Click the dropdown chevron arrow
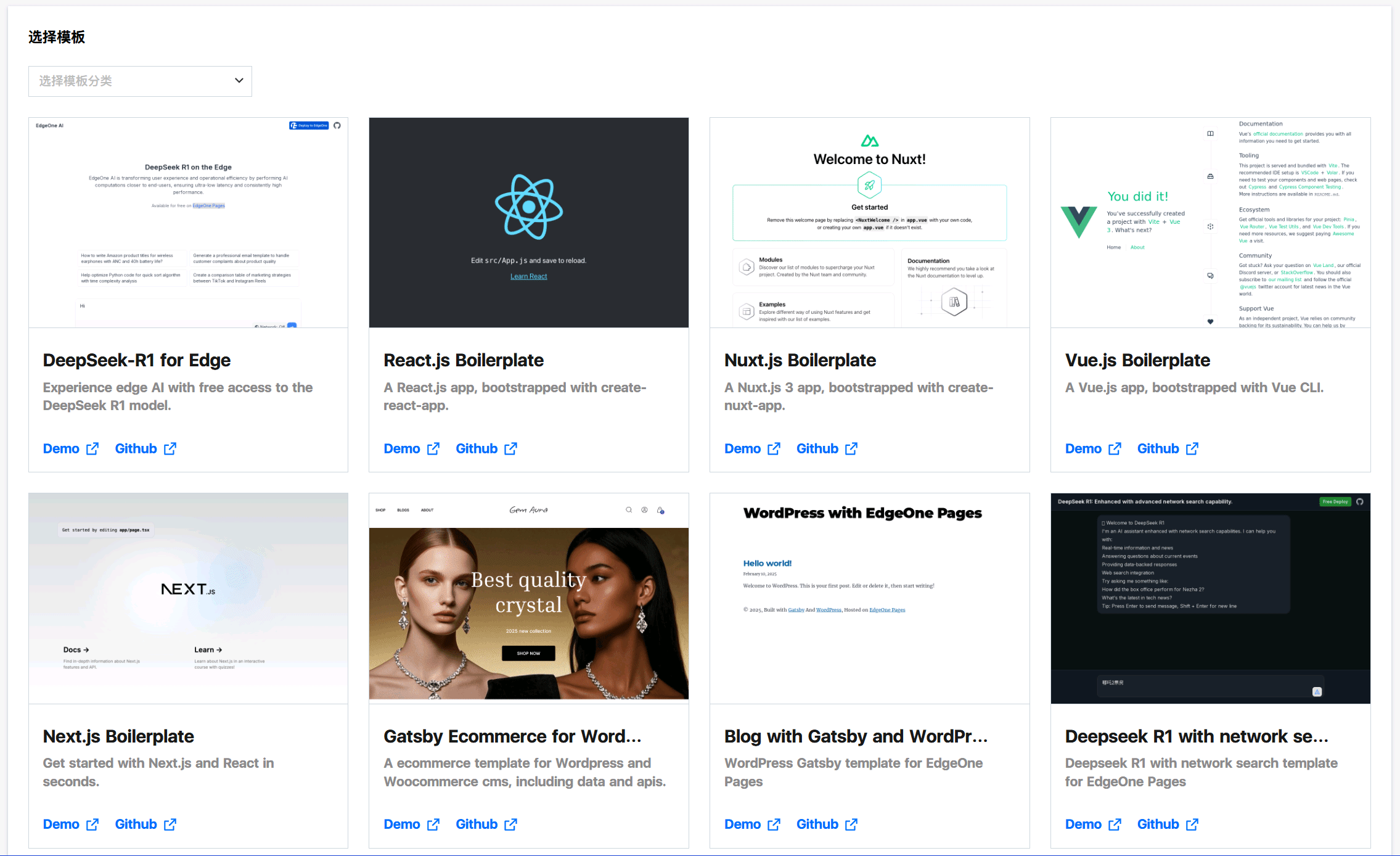Screen dimensions: 1400x856 coord(239,81)
